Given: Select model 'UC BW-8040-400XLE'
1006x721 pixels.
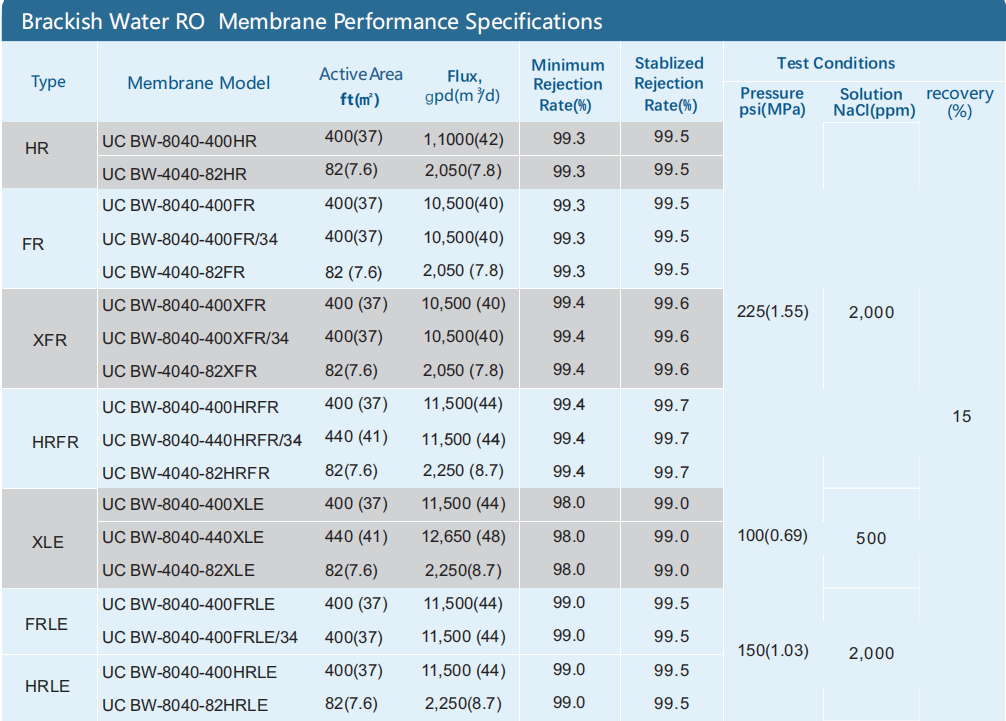Looking at the screenshot, I should coord(182,505).
